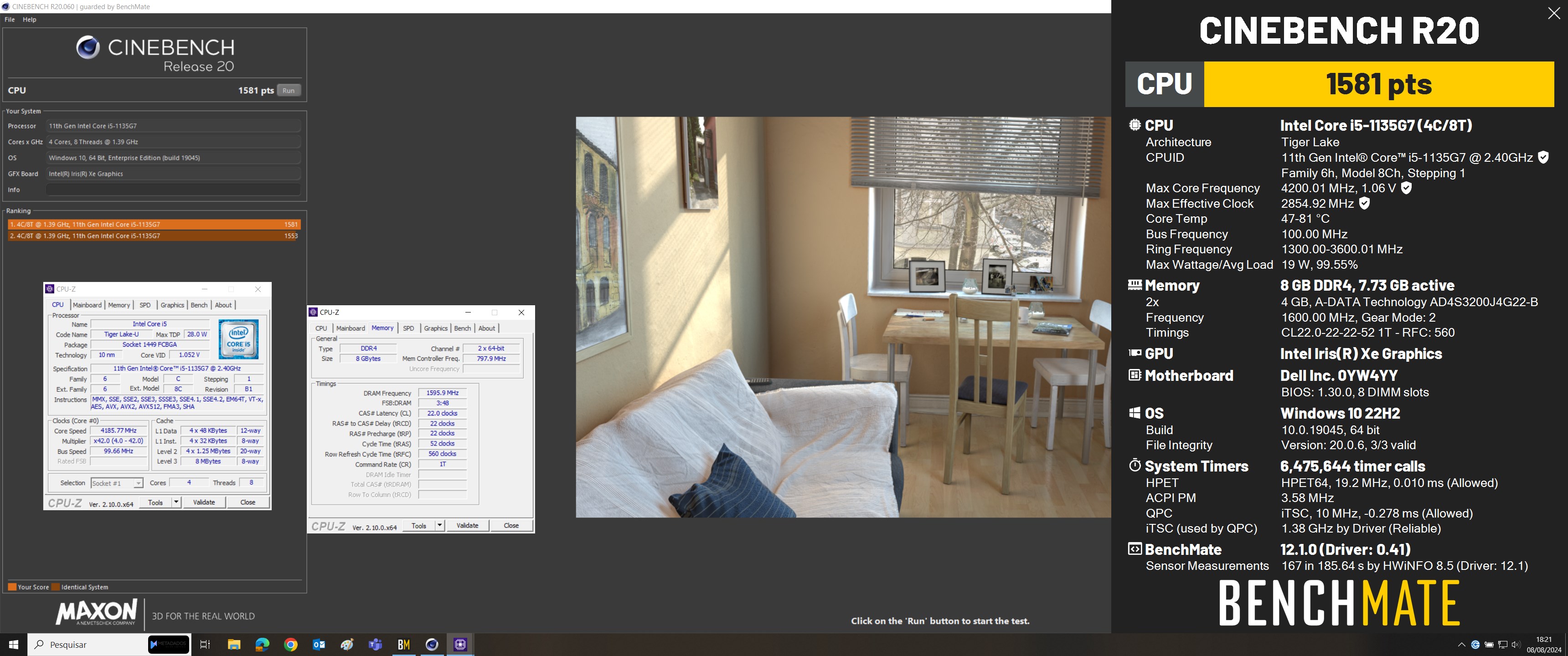Click Validate in the CPU-Z CPU window

[204, 502]
